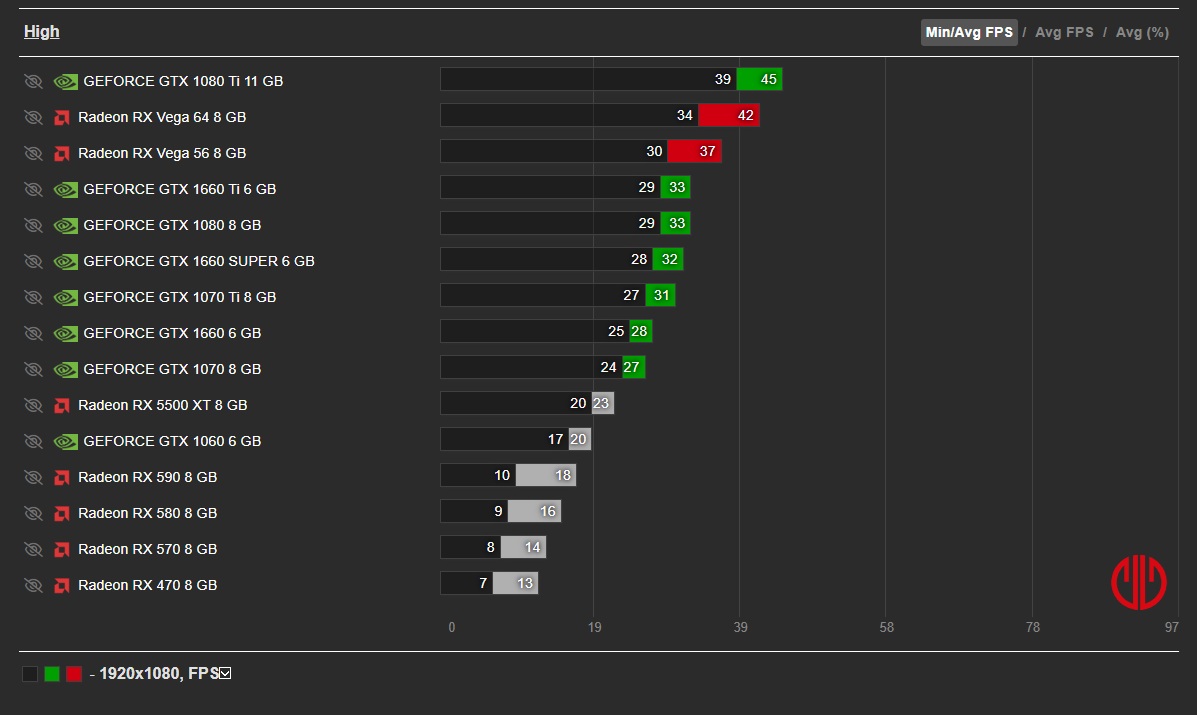Click NVIDIA logo beside GTX 1070 Ti 8 GB
The width and height of the screenshot is (1197, 715).
[x=66, y=297]
